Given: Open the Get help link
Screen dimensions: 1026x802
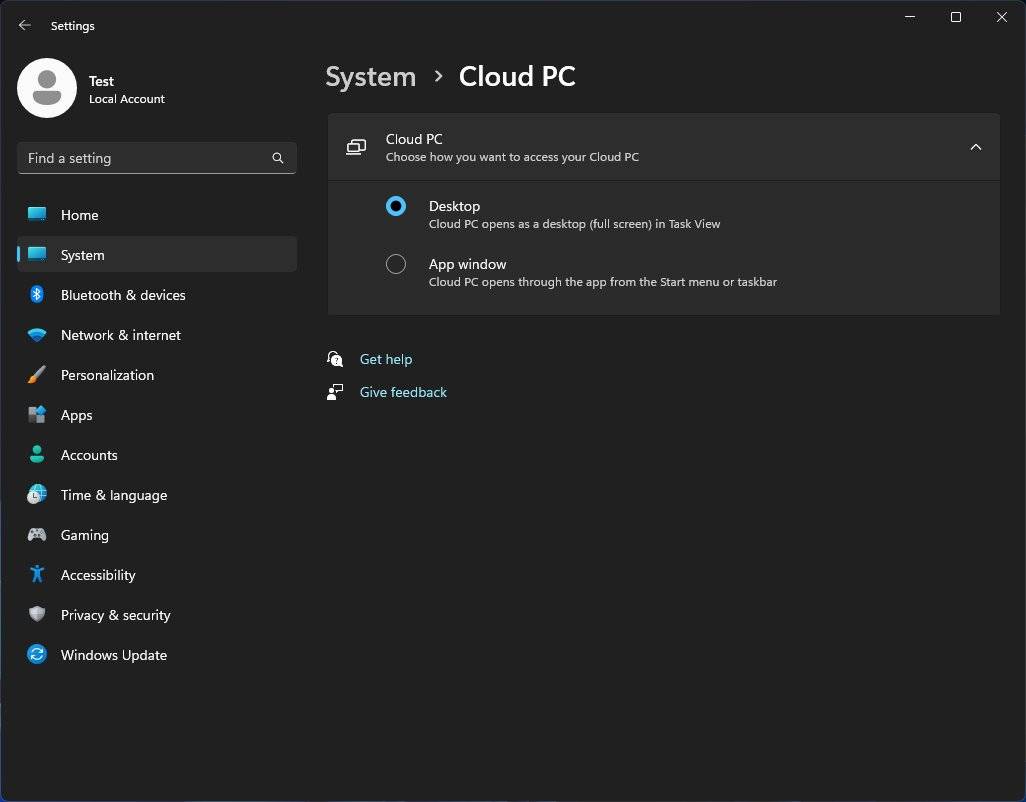Looking at the screenshot, I should (x=386, y=359).
